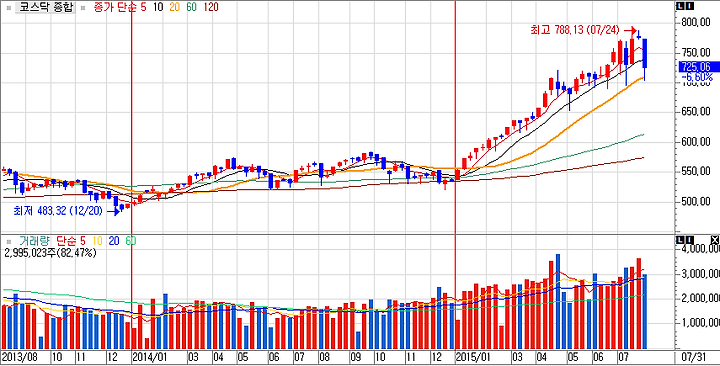
Task: Click the 2015/01 date axis label
Action: (x=474, y=356)
